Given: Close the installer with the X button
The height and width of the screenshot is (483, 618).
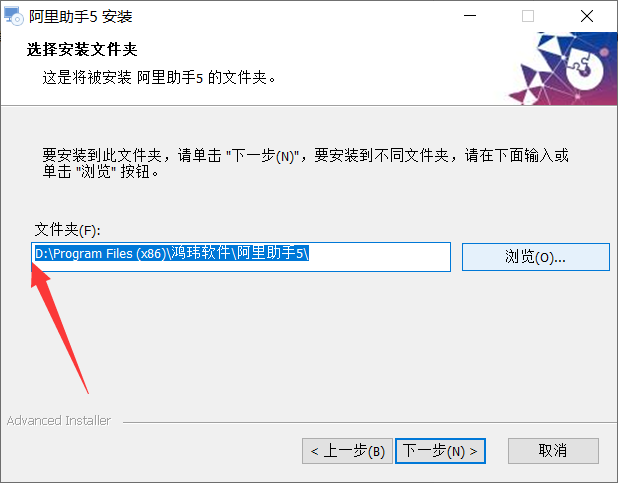Looking at the screenshot, I should [x=587, y=16].
